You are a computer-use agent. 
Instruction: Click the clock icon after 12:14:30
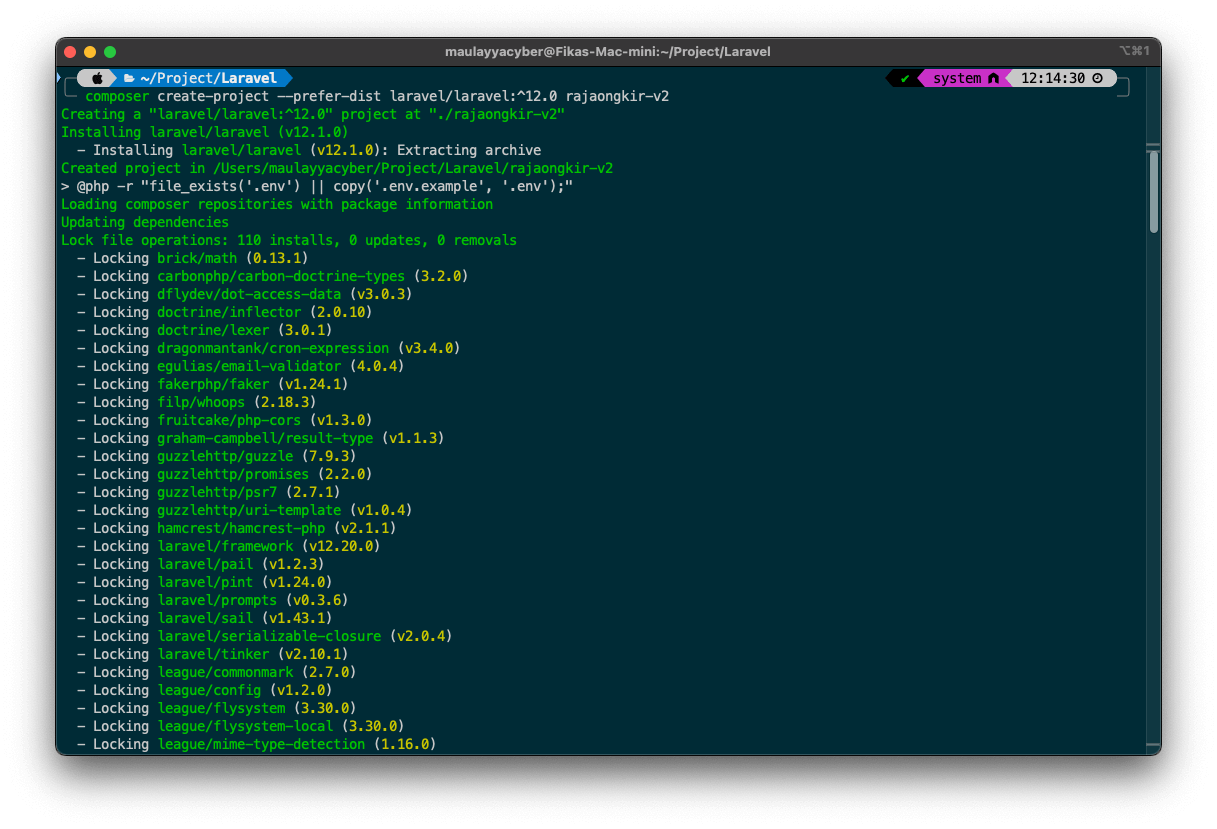[x=1098, y=78]
